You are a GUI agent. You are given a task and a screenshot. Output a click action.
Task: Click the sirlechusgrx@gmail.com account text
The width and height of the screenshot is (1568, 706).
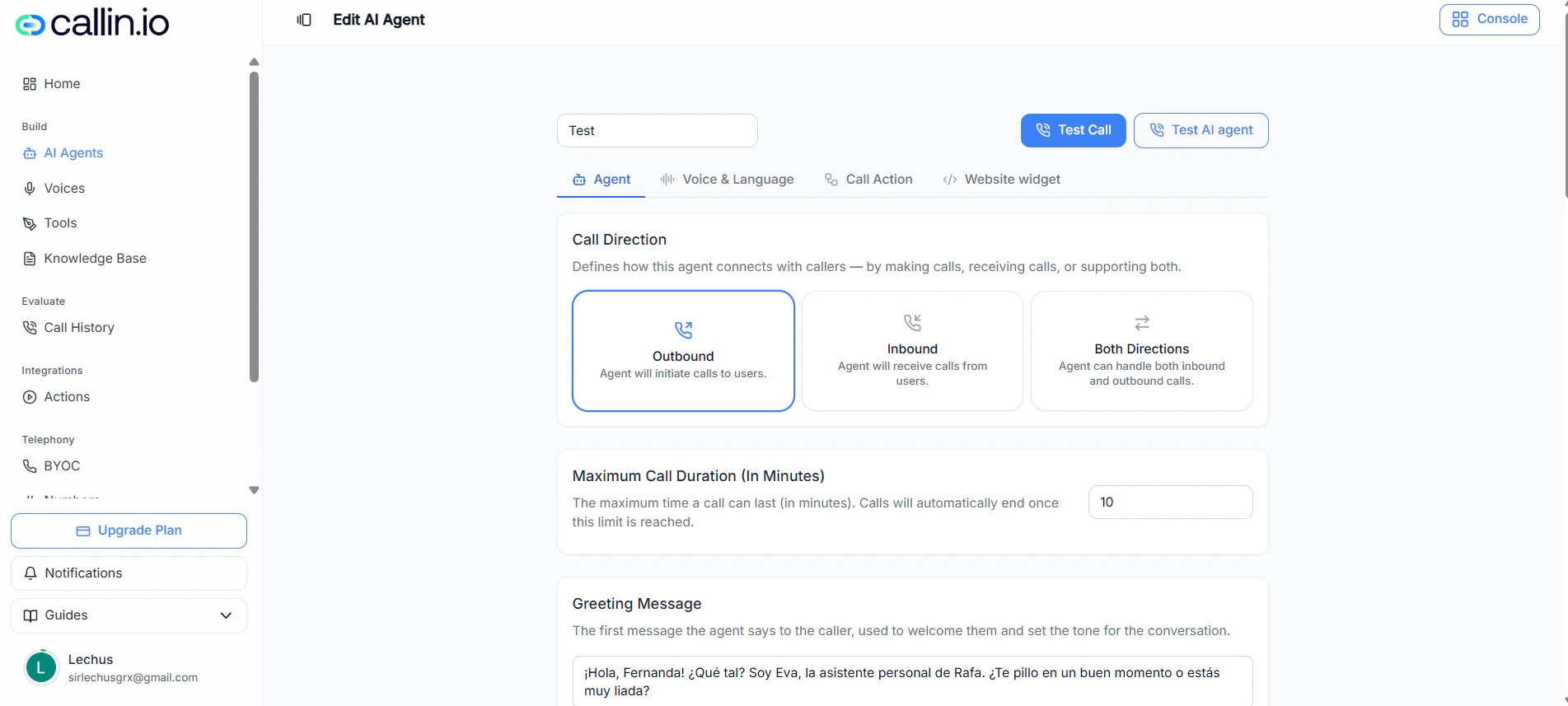[133, 678]
